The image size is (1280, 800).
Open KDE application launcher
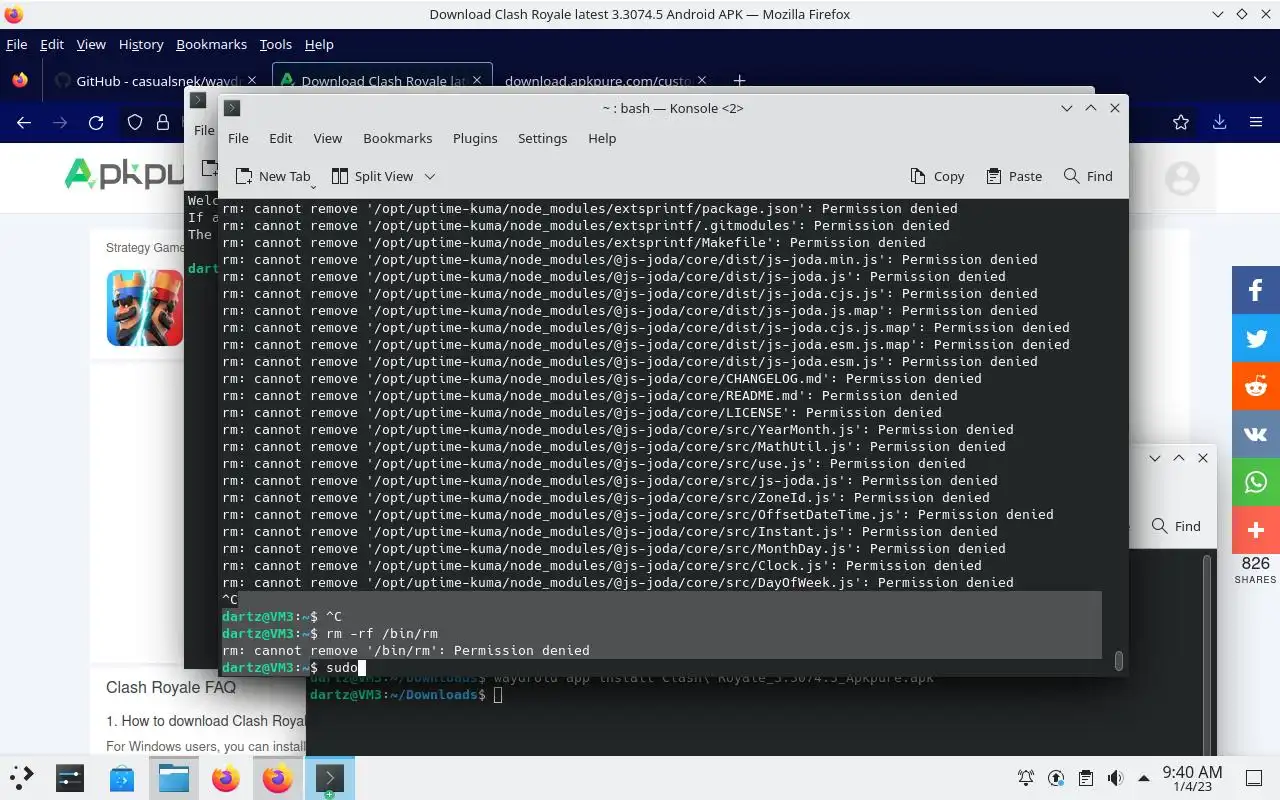22,777
